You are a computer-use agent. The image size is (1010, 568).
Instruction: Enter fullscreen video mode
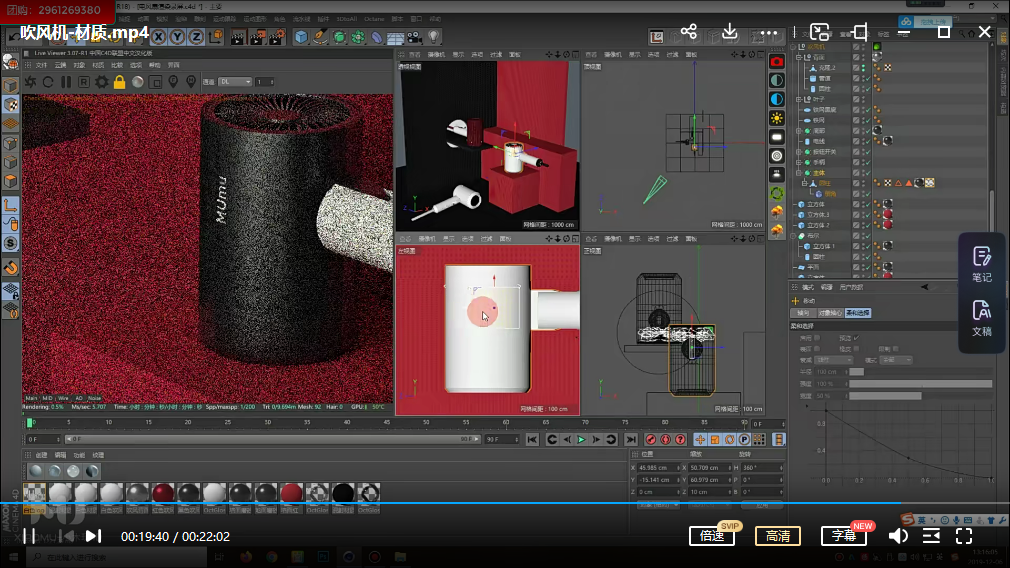click(964, 536)
